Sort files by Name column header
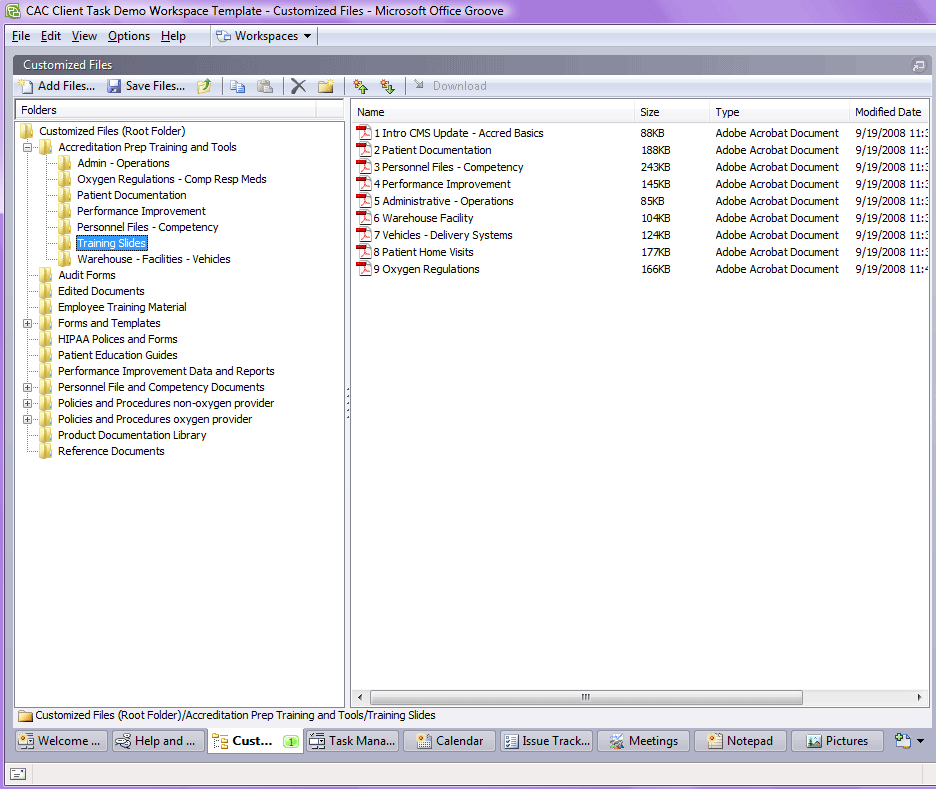Screen dimensions: 936x789 [x=493, y=112]
